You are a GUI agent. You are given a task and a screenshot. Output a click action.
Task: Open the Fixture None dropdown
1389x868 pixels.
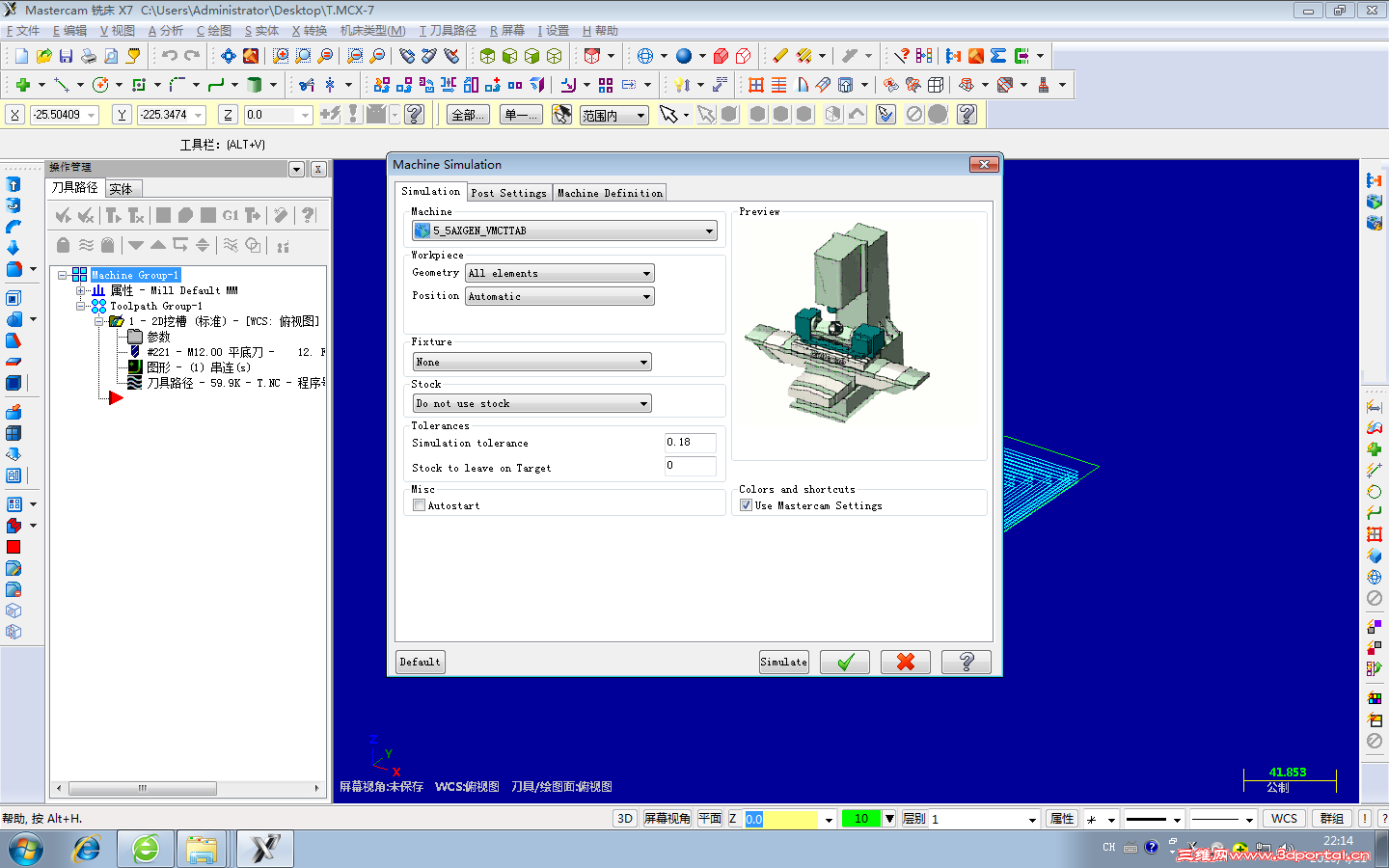tap(532, 362)
